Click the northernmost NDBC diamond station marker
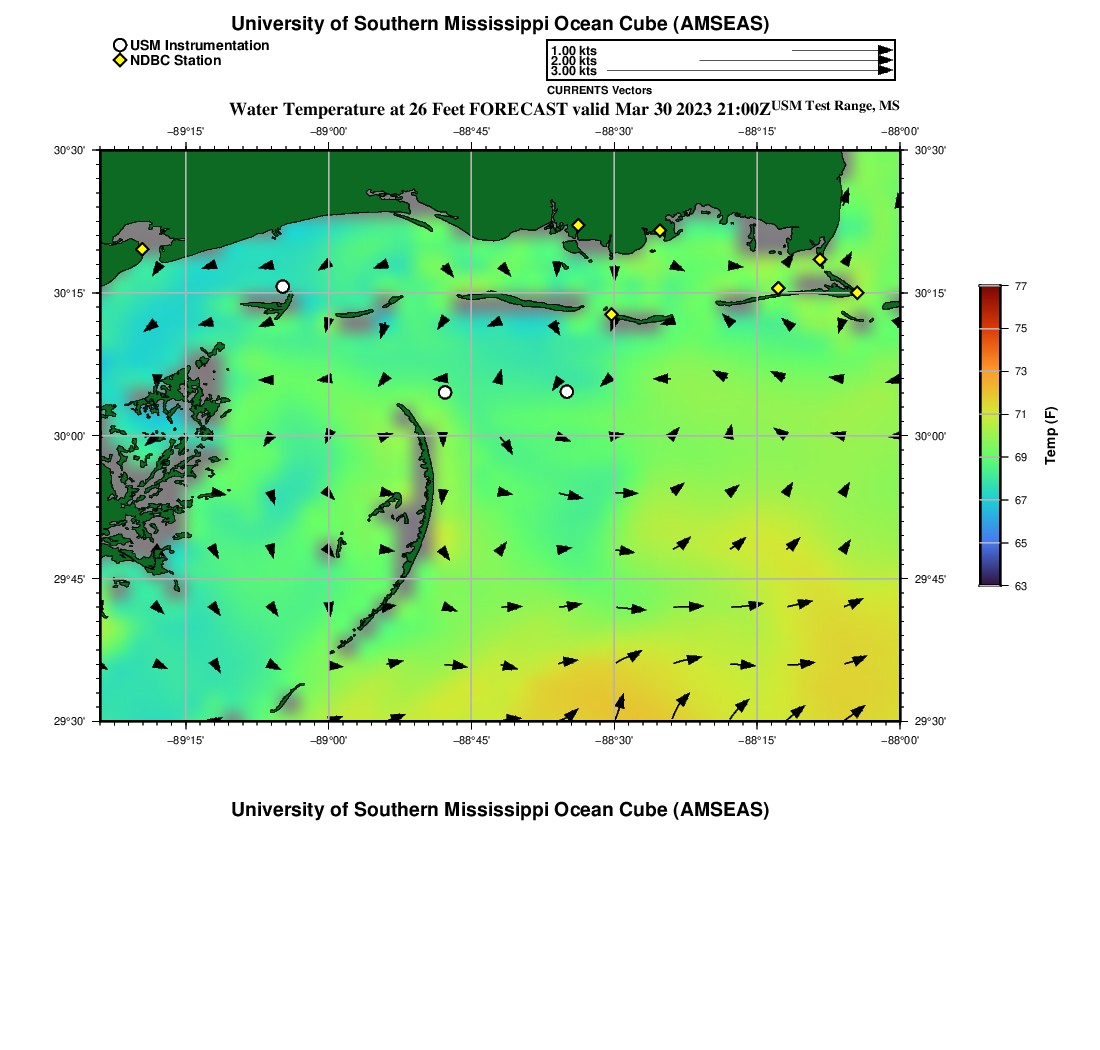 tap(578, 225)
